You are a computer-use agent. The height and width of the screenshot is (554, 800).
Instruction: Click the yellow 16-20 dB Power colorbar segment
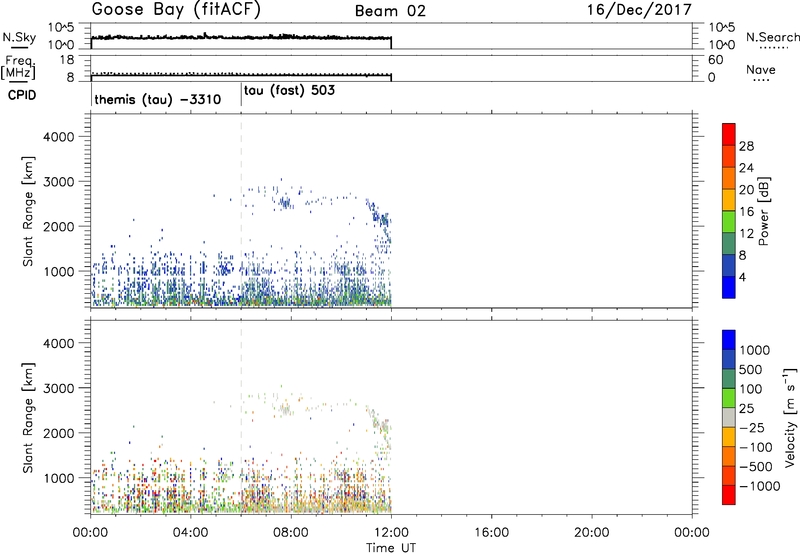coord(729,200)
